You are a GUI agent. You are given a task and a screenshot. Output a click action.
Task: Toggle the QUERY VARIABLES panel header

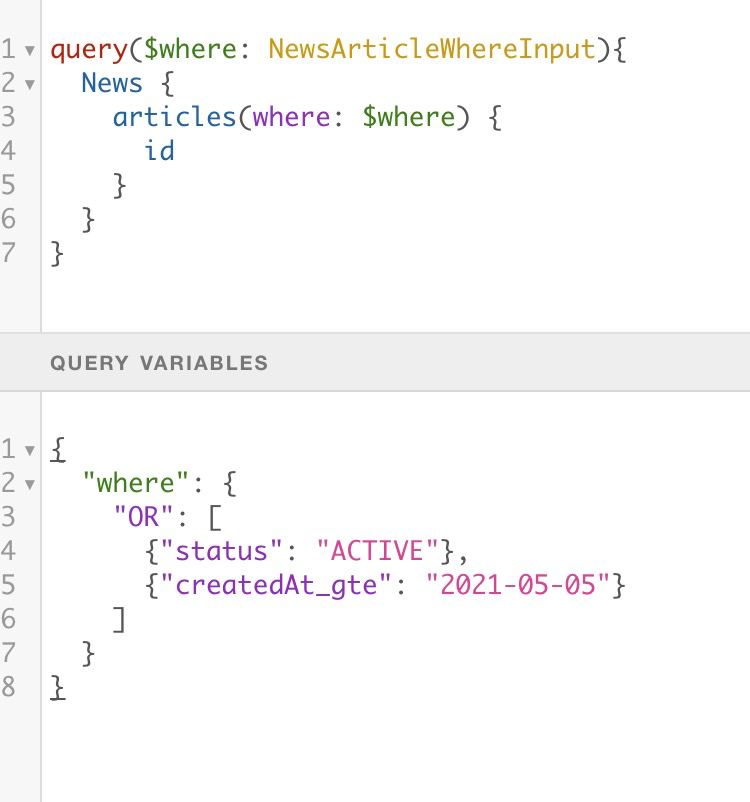coord(375,363)
